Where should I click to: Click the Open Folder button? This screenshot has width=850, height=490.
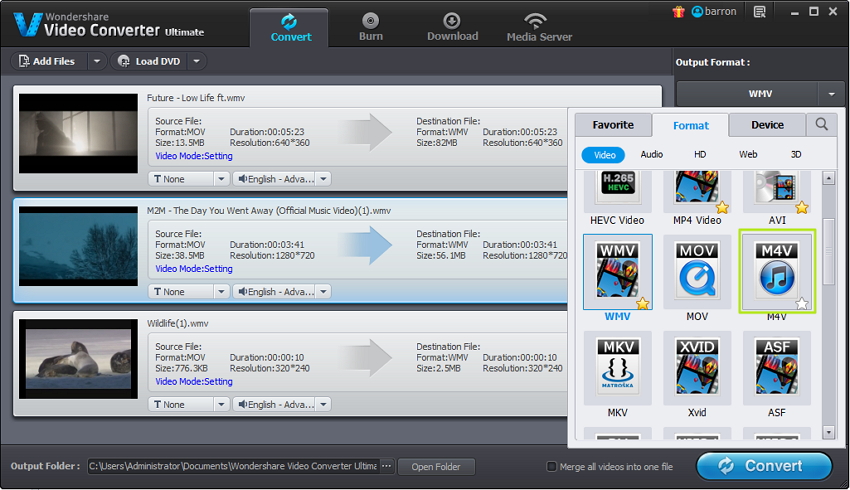pos(436,467)
